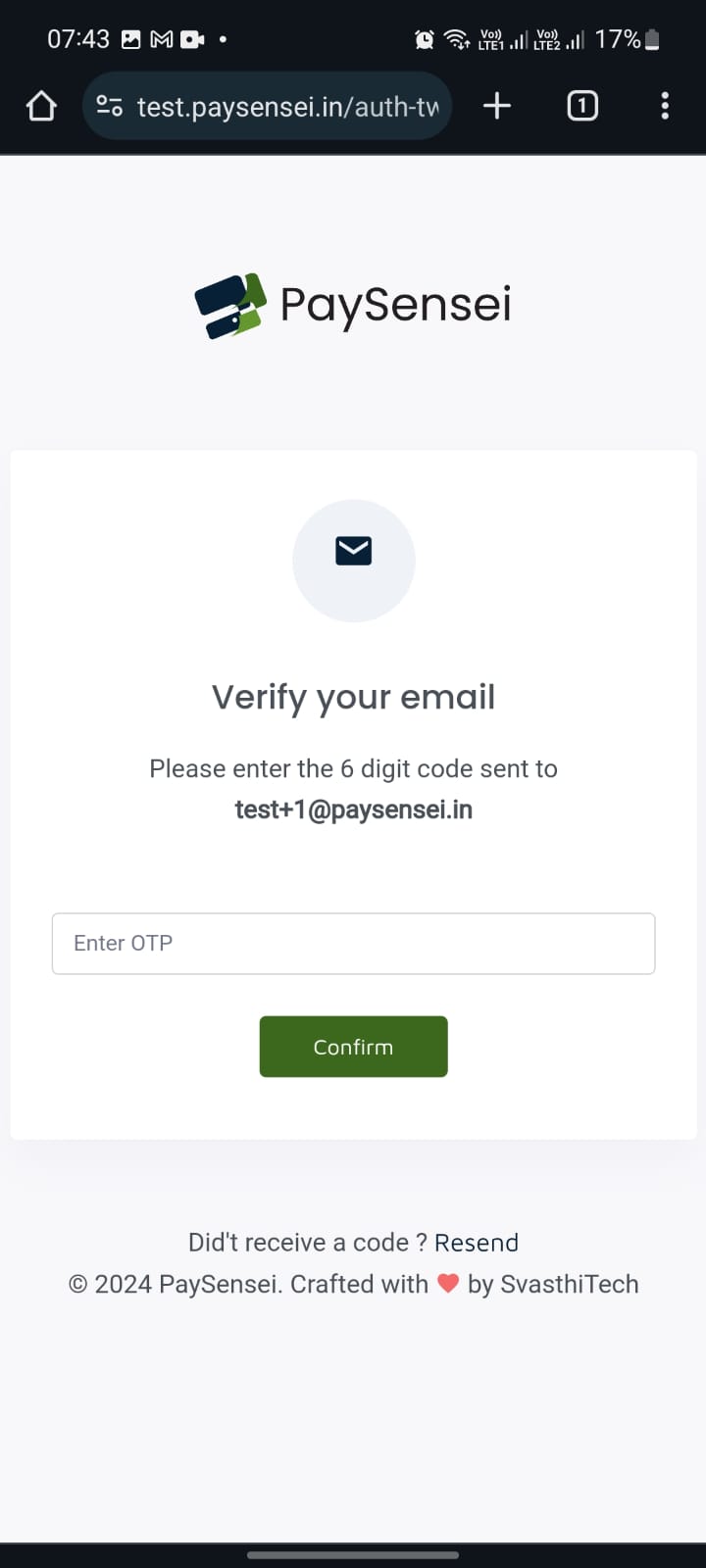Click the test.paysensei.in address bar
Image resolution: width=706 pixels, height=1568 pixels.
point(287,106)
